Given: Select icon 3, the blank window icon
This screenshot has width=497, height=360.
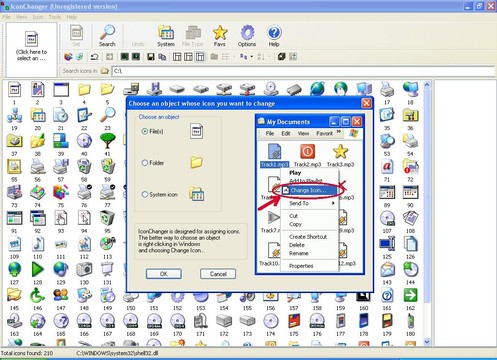Looking at the screenshot, I should 61,90.
